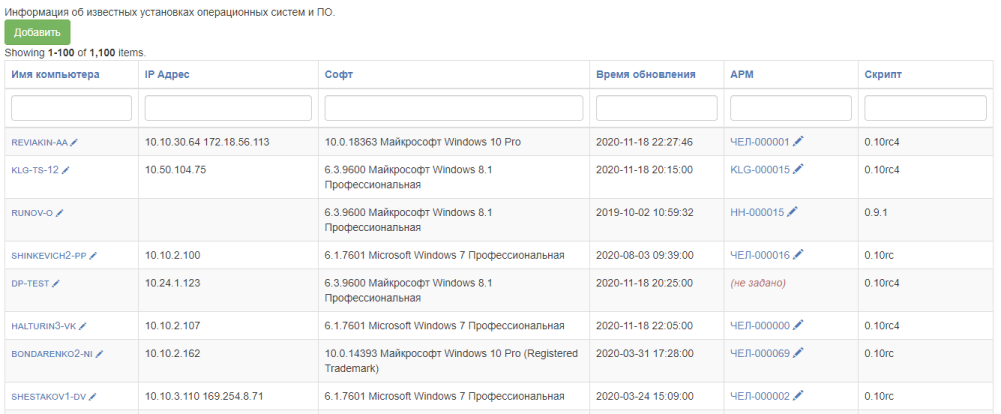1001x414 pixels.
Task: Edit the HH-000015 workstation with the pencil icon
Action: coord(792,212)
